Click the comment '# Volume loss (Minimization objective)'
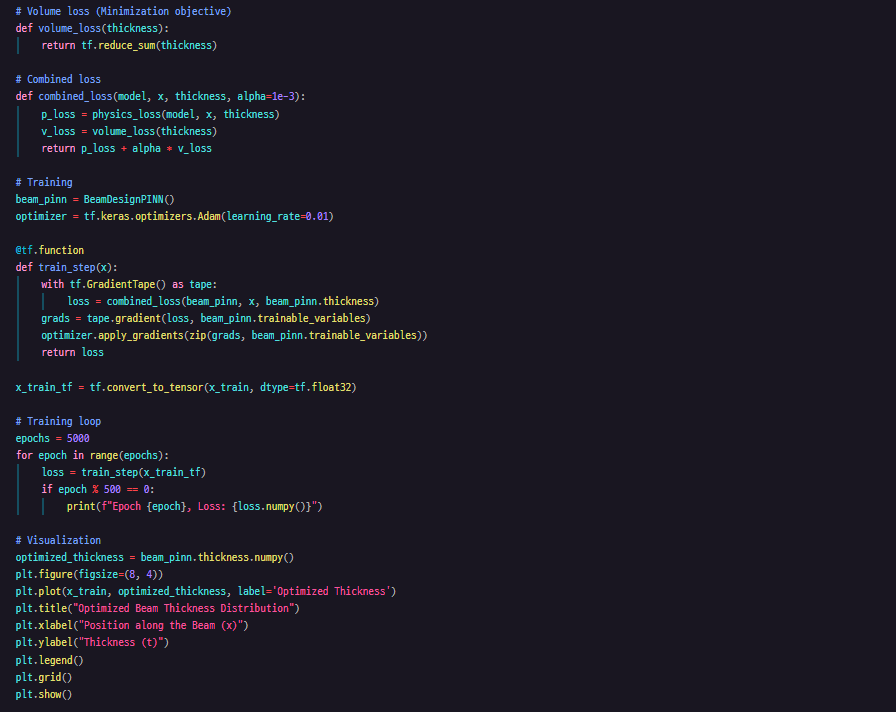Screen dimensions: 896x712 point(123,11)
